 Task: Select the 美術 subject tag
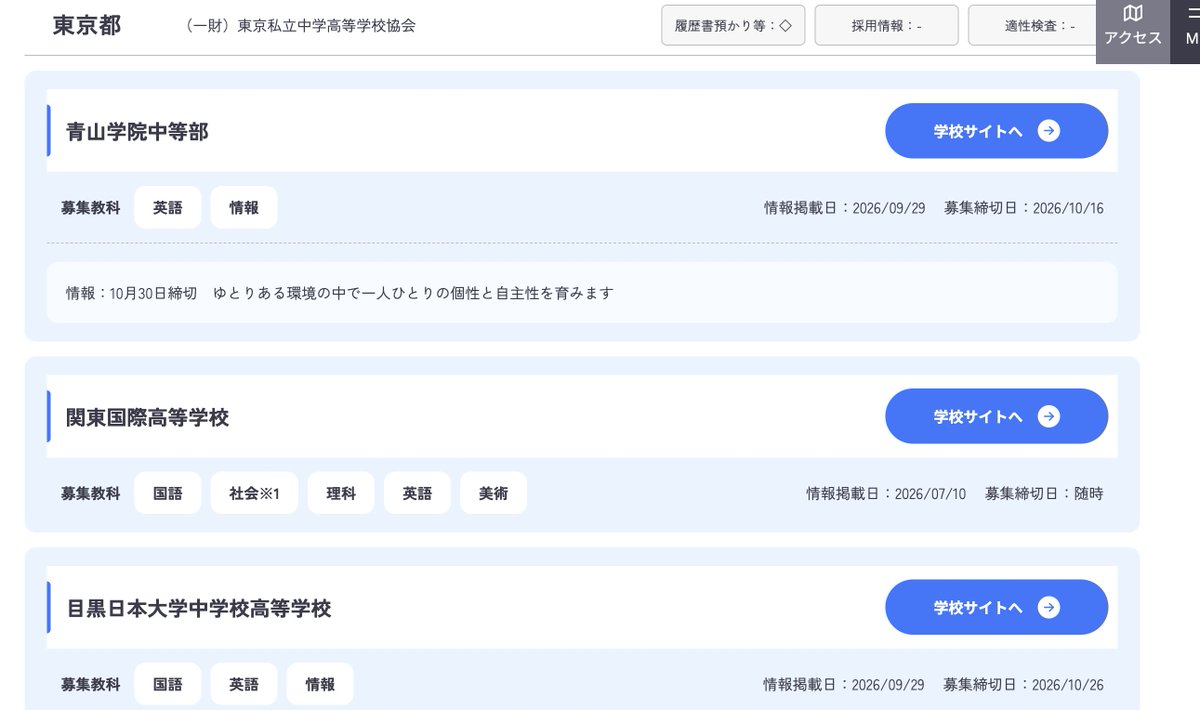(493, 493)
